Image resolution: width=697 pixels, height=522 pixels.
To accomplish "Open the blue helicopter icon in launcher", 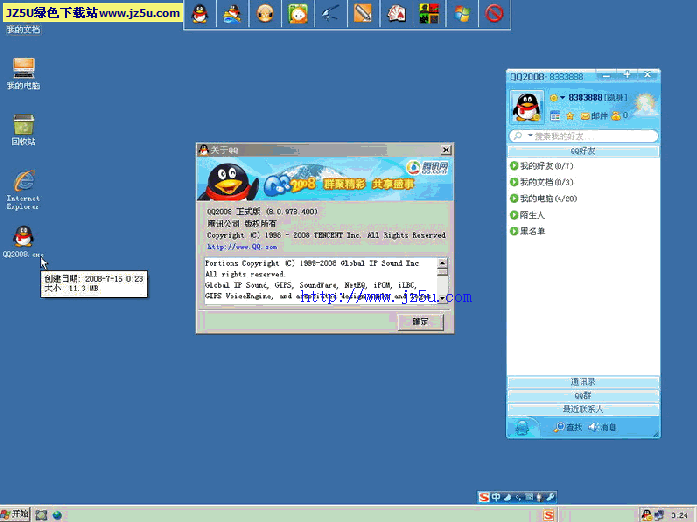I will (x=331, y=13).
